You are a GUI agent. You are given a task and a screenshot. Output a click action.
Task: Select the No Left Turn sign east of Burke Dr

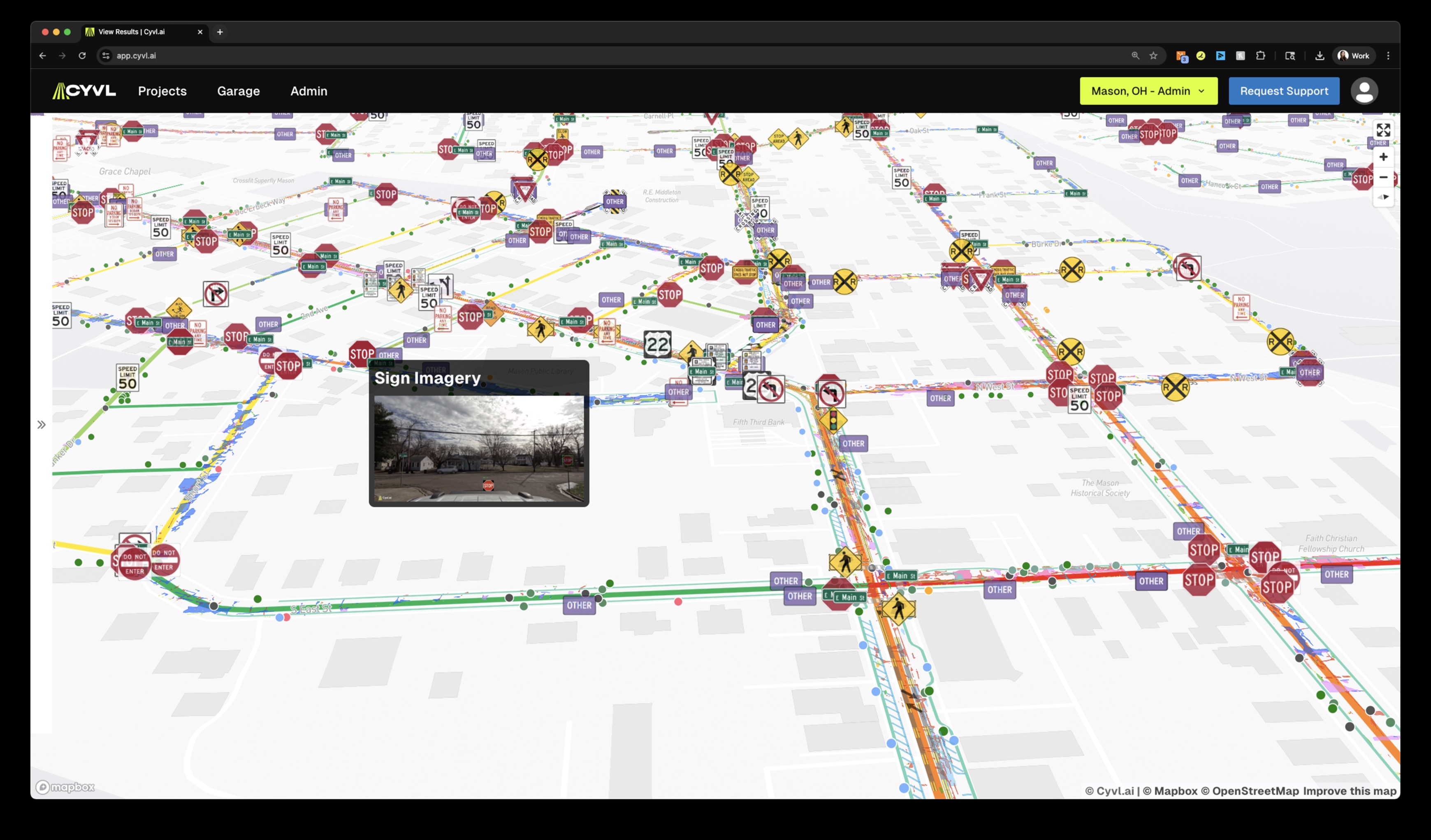(x=1188, y=268)
